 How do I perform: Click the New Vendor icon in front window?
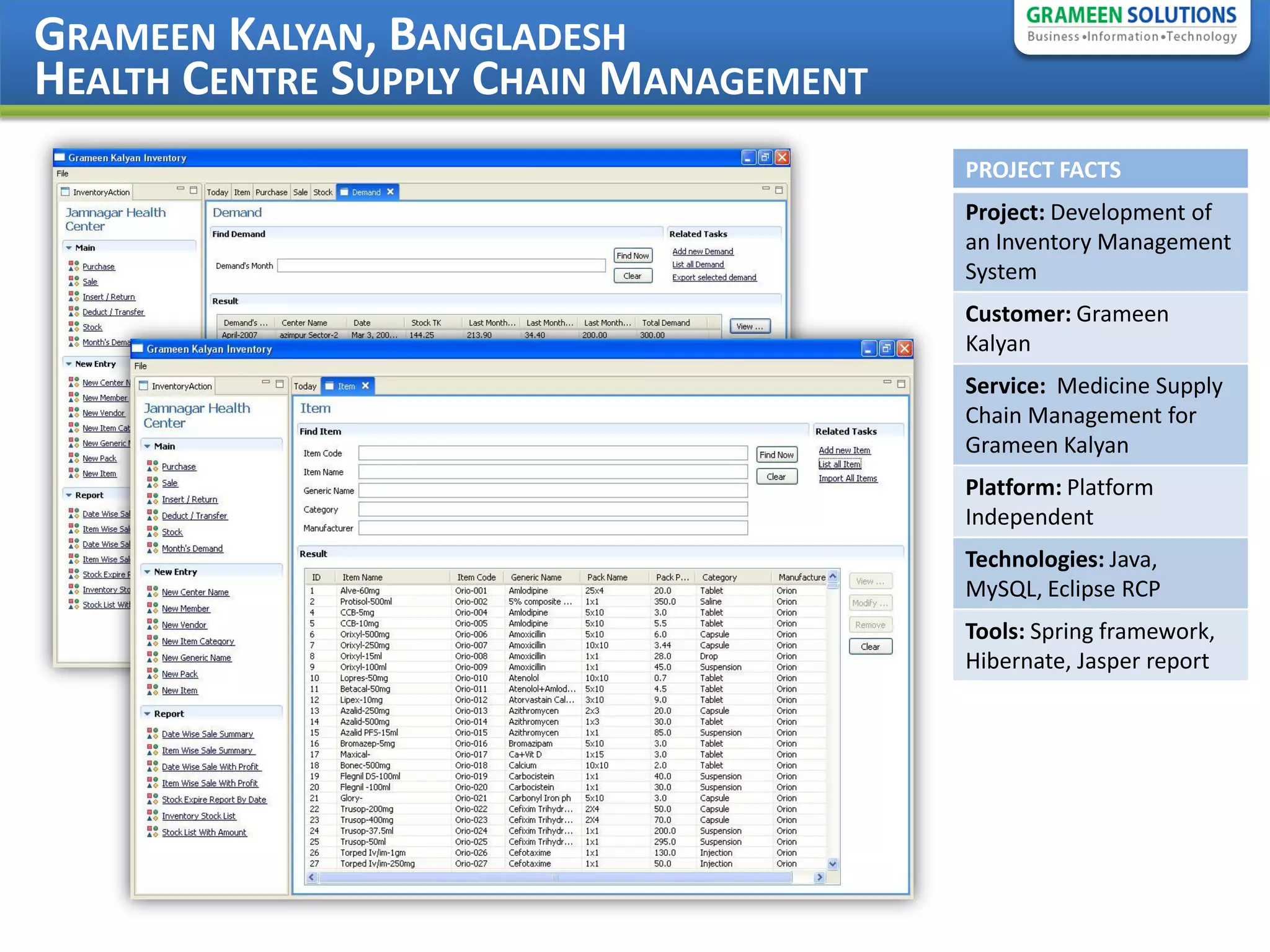pos(152,625)
